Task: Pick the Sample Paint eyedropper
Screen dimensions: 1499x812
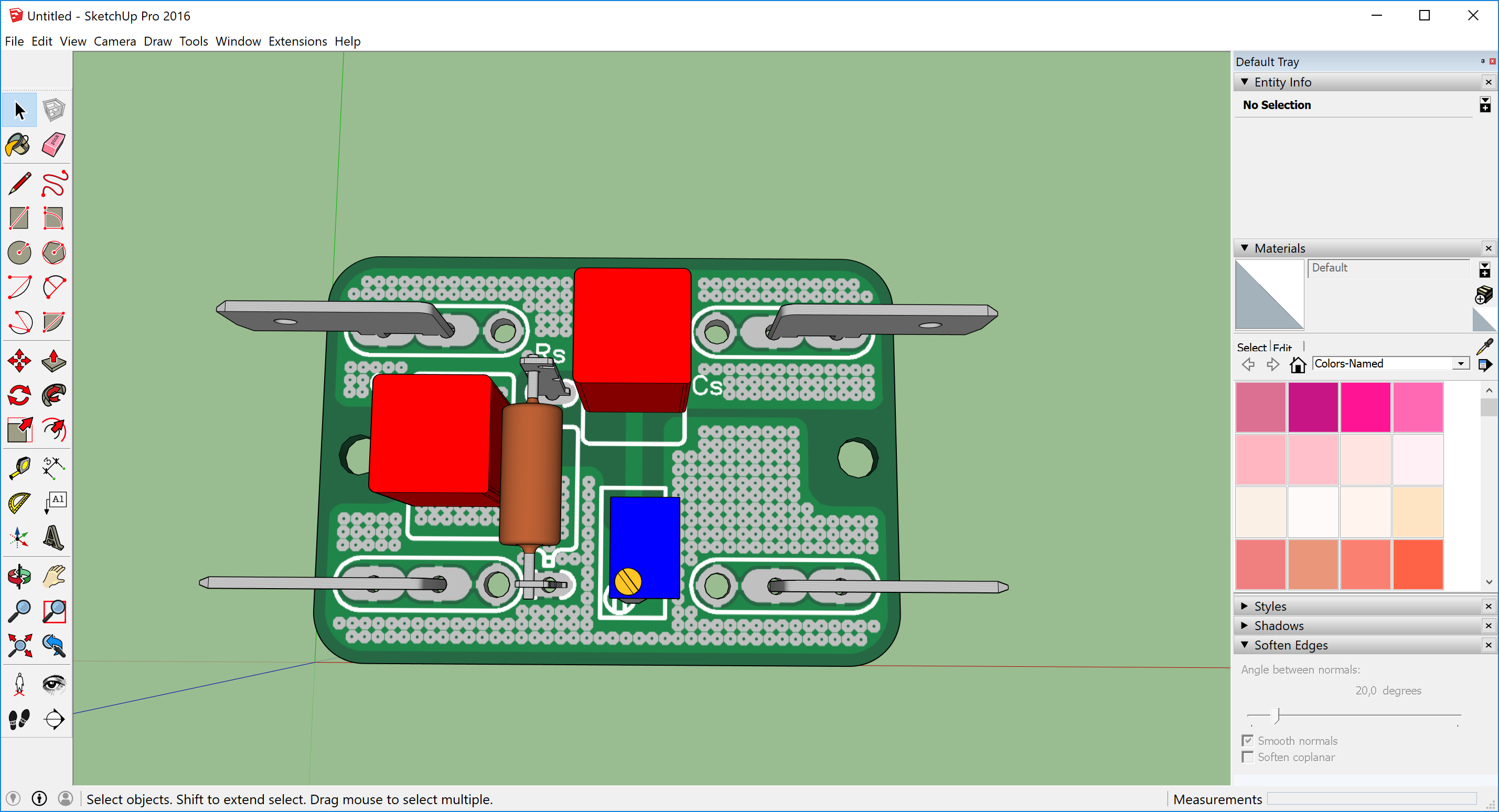Action: (x=1484, y=346)
